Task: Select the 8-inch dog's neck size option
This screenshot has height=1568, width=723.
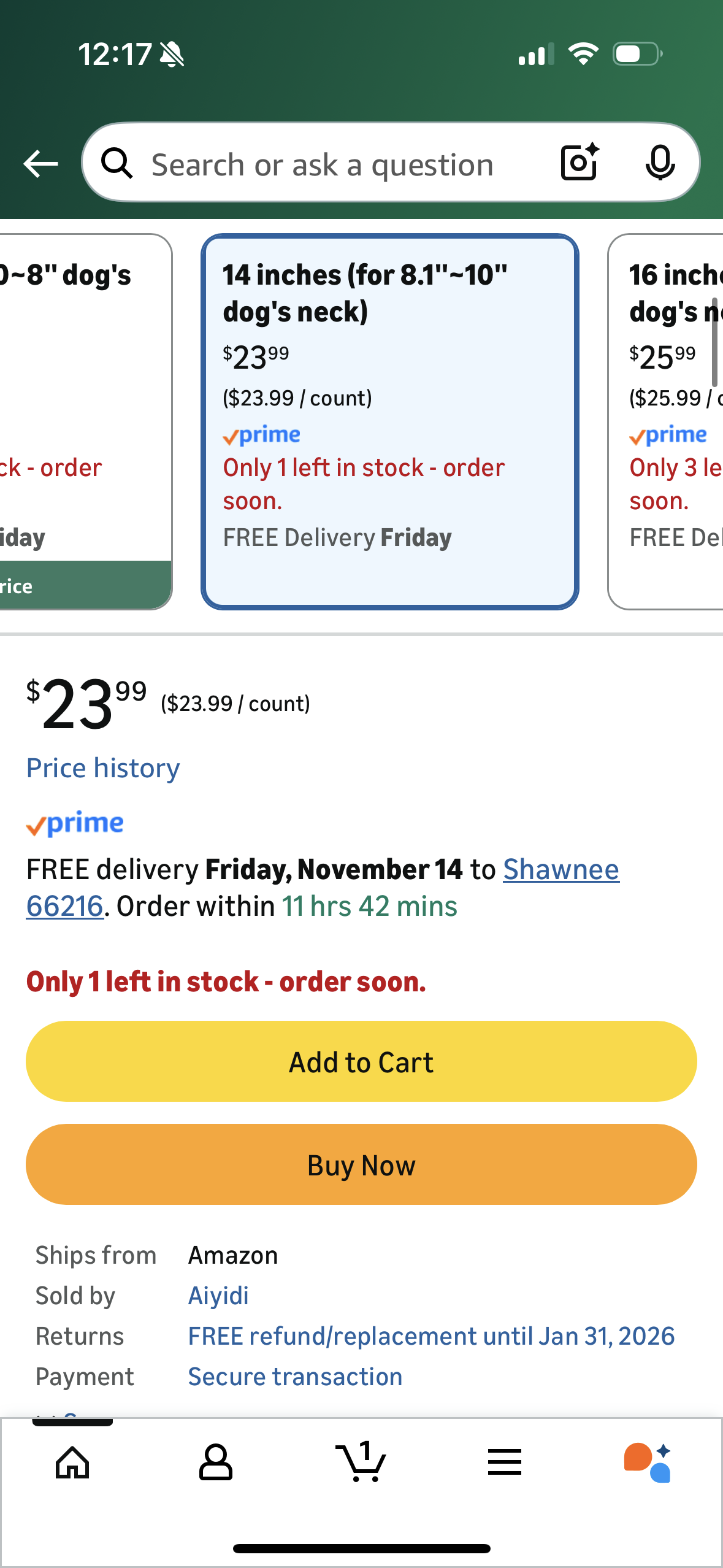Action: (x=85, y=421)
